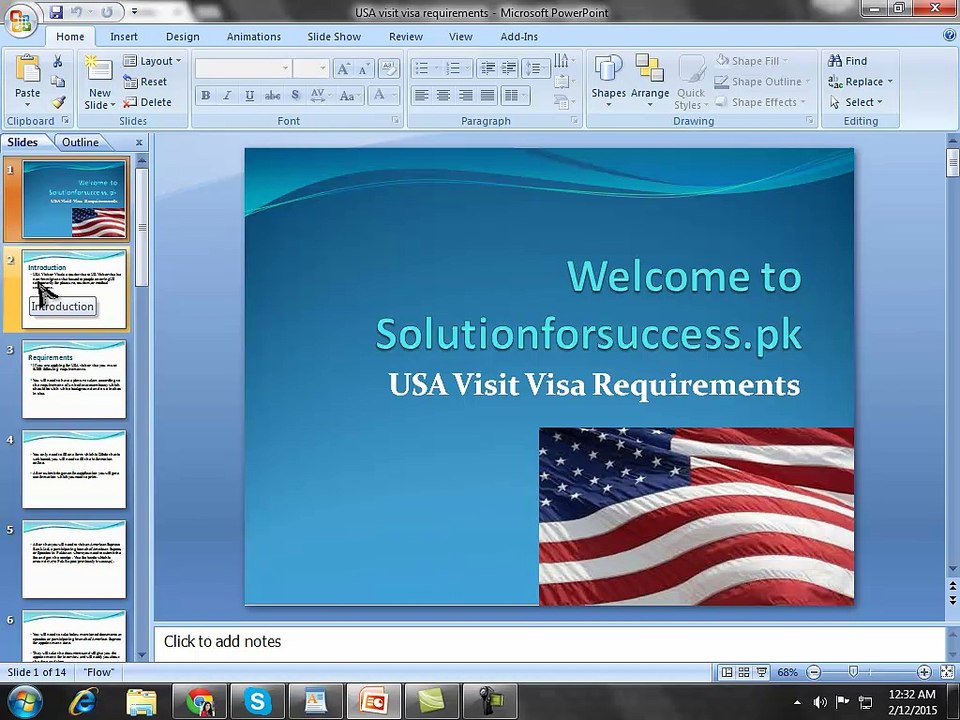Viewport: 960px width, 720px height.
Task: Select the Format Painter brush
Action: tap(58, 102)
